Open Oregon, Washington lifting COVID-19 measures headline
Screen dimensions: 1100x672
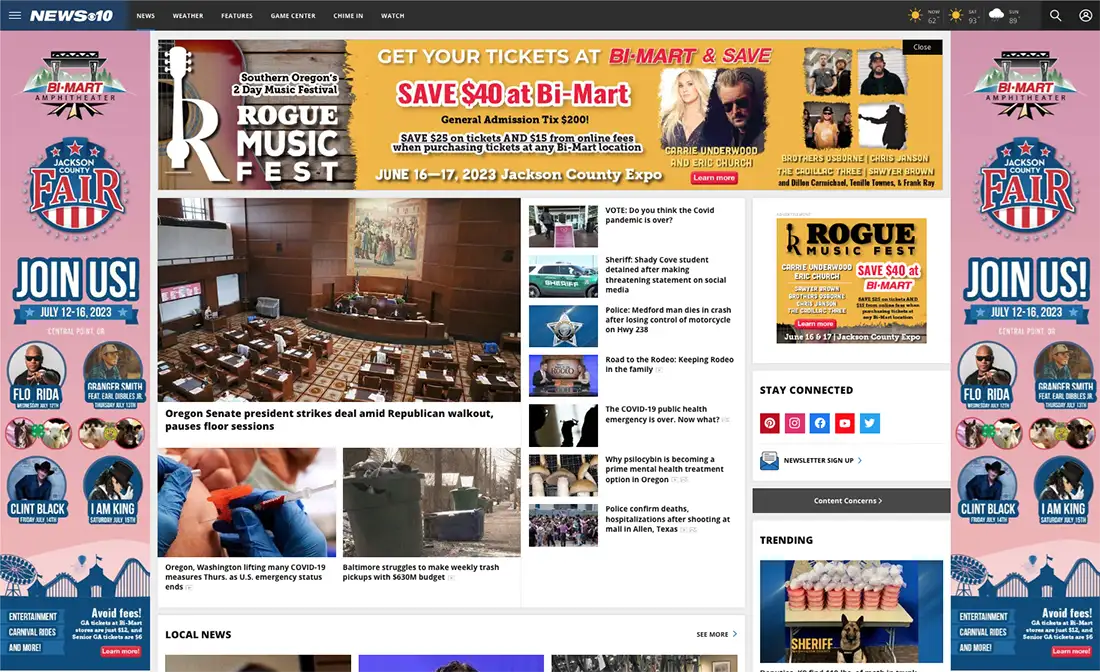[x=245, y=577]
